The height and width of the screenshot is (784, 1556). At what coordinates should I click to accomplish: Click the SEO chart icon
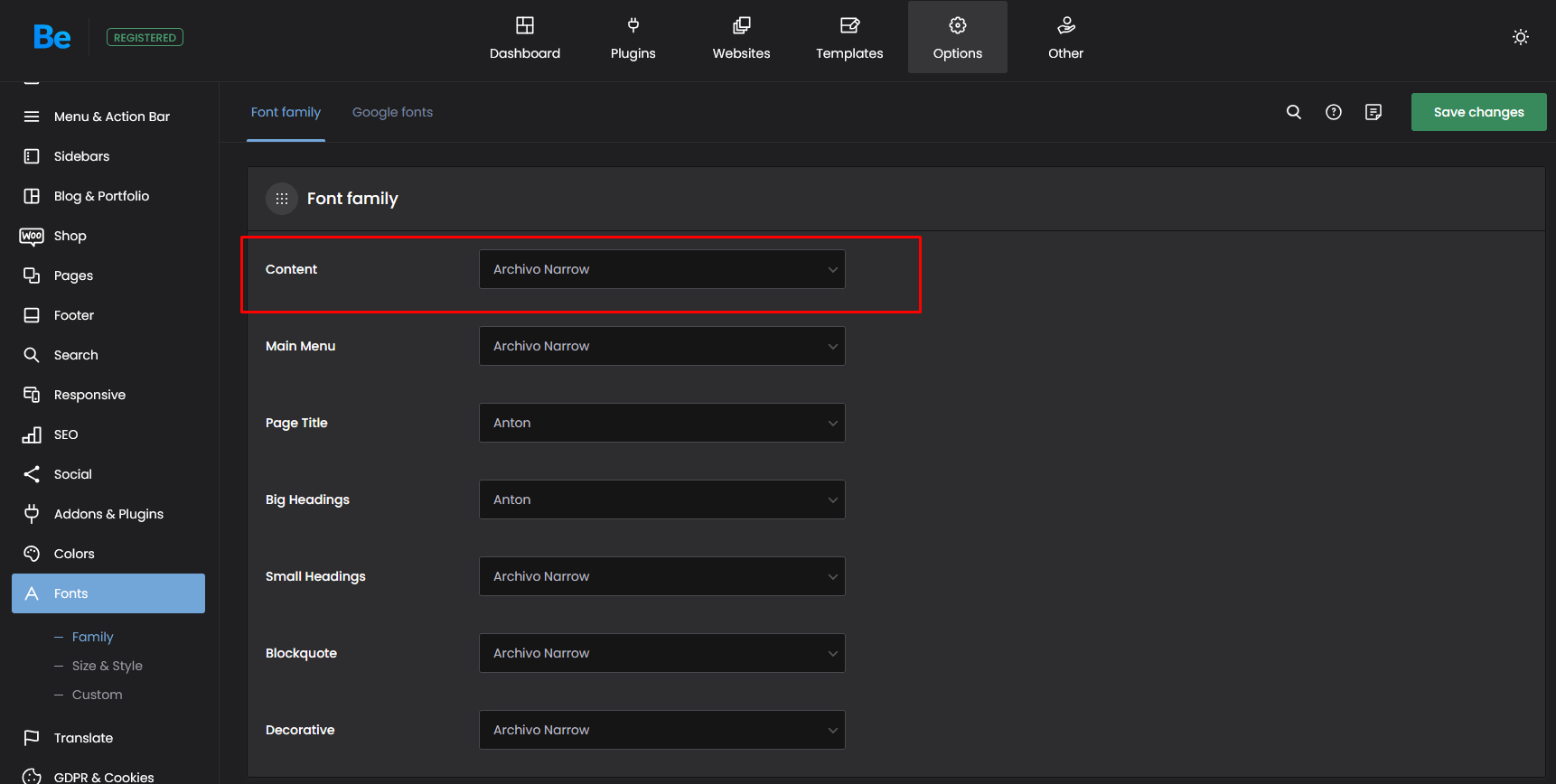point(32,434)
